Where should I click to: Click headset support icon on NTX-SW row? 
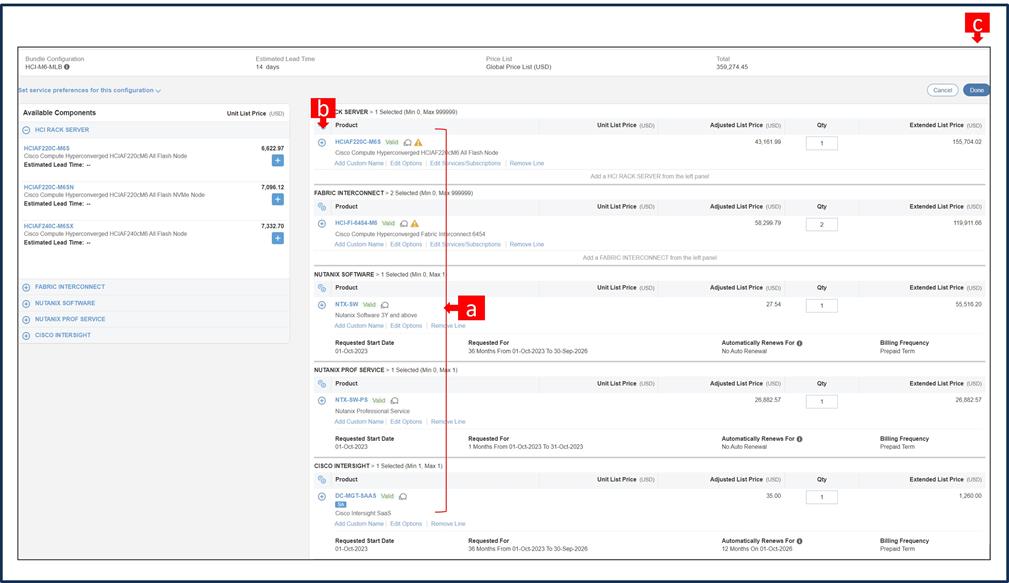(x=385, y=305)
